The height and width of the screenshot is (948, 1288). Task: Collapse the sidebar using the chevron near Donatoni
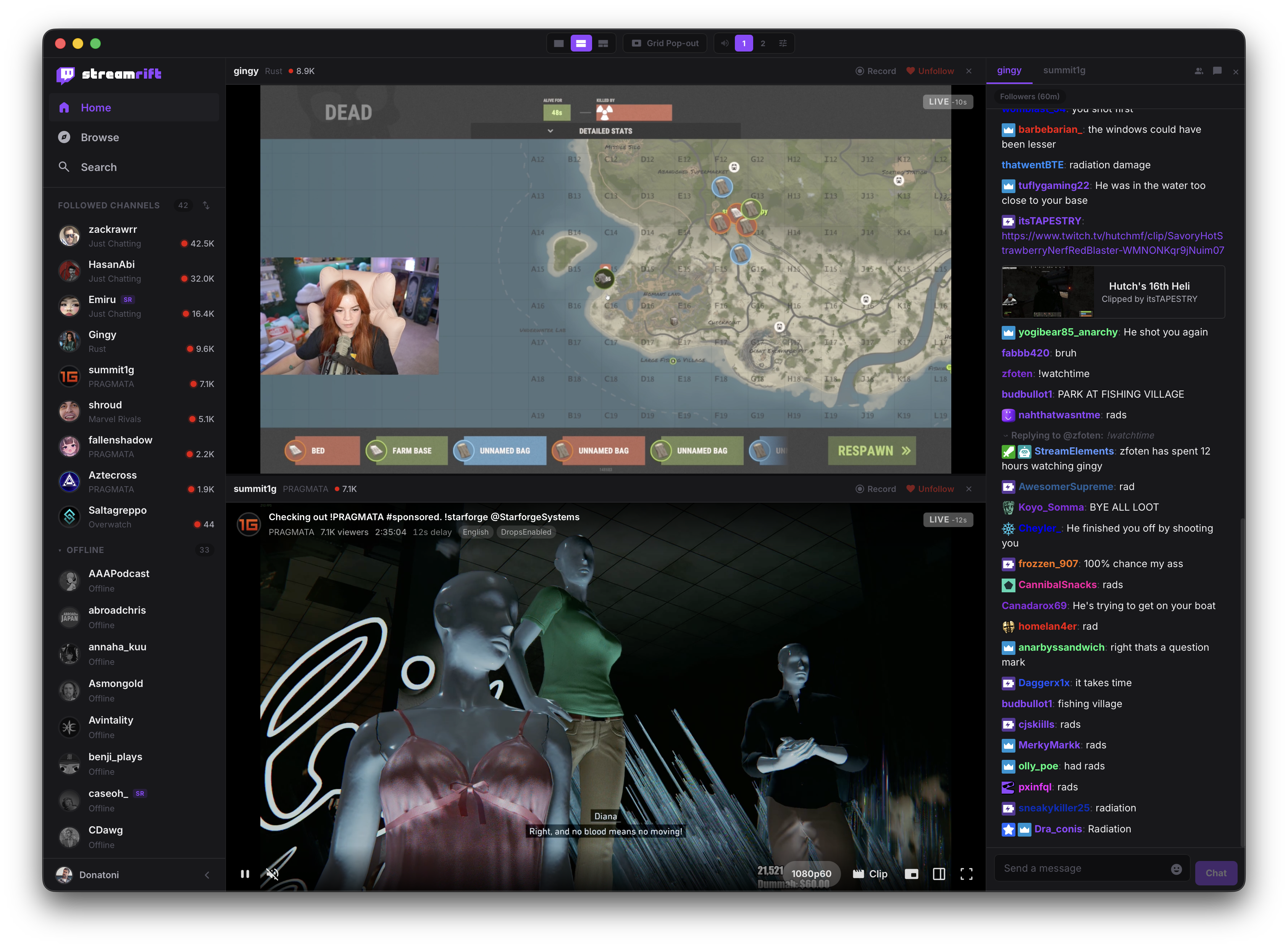pyautogui.click(x=207, y=875)
